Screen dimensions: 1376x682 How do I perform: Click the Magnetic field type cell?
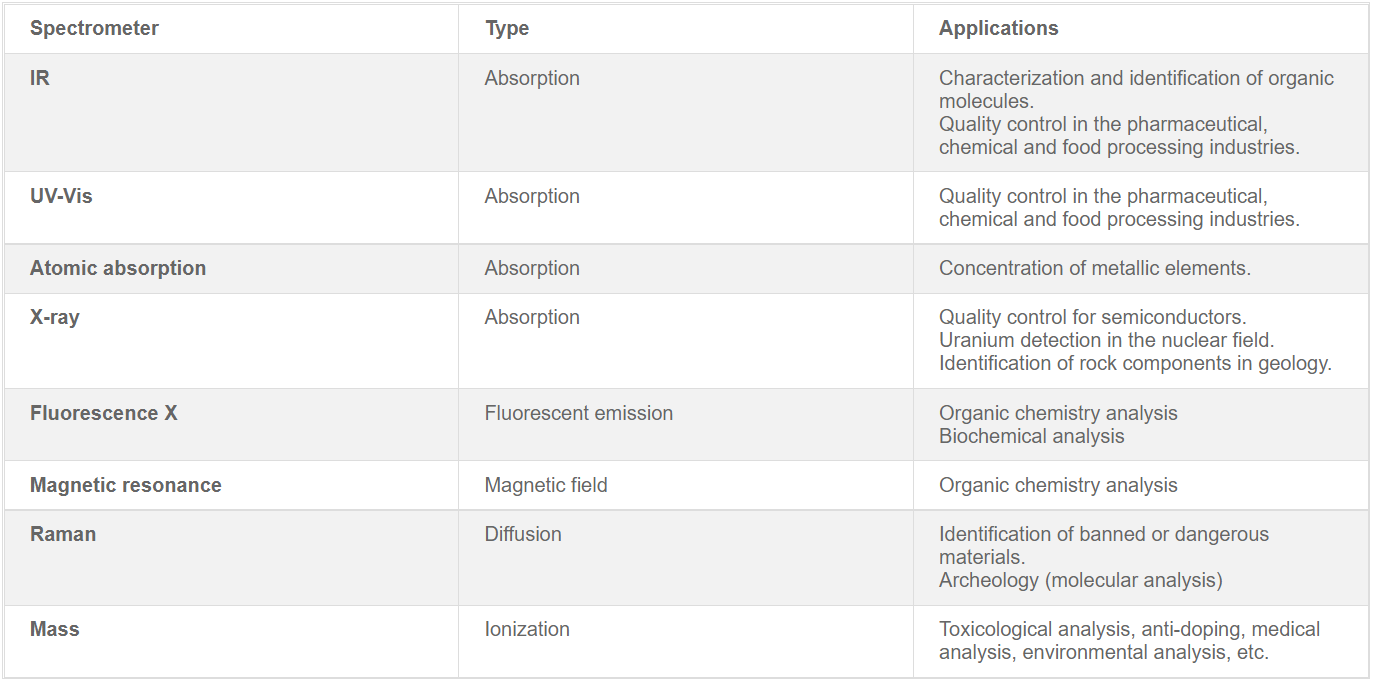click(546, 485)
